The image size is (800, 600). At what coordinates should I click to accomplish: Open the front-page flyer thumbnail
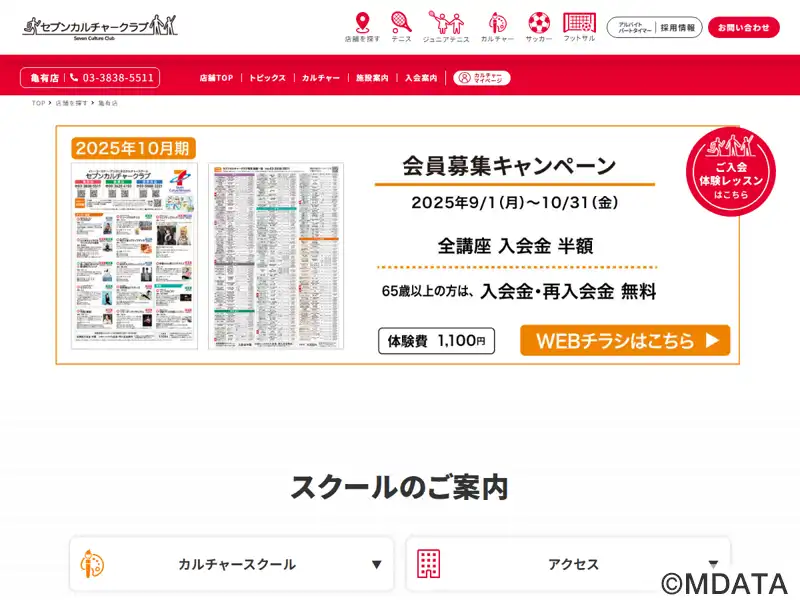click(134, 256)
